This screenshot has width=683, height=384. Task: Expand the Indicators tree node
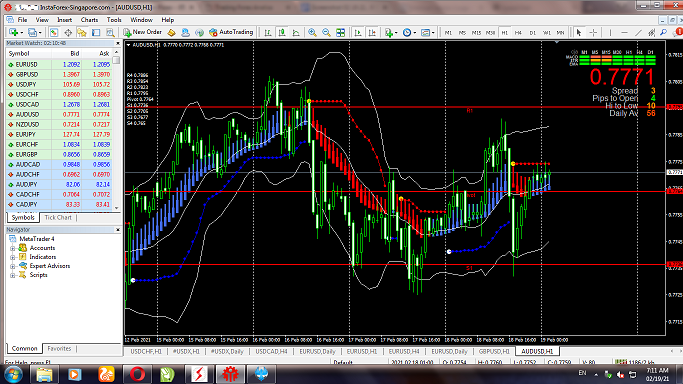coord(13,257)
